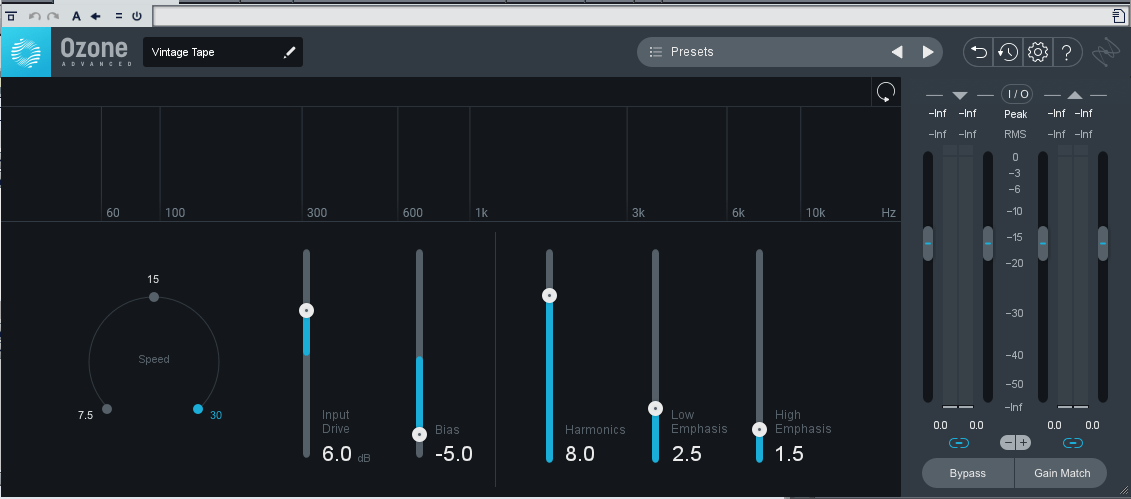Click the Harmonics slider handle

[549, 296]
